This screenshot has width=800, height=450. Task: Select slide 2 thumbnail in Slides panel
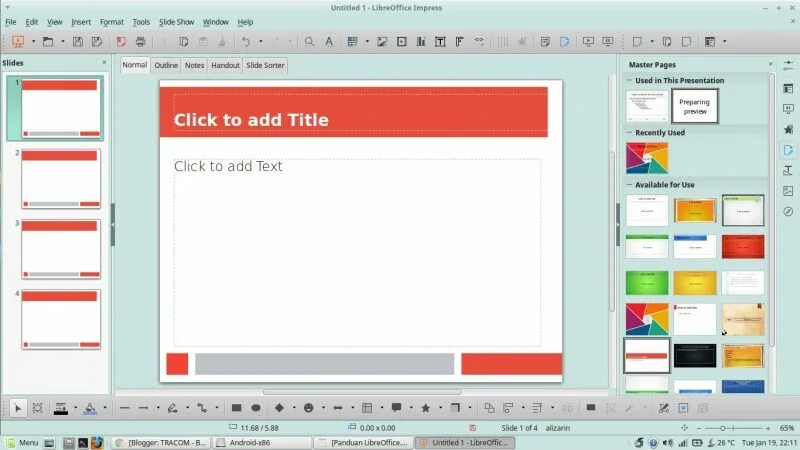tap(61, 179)
